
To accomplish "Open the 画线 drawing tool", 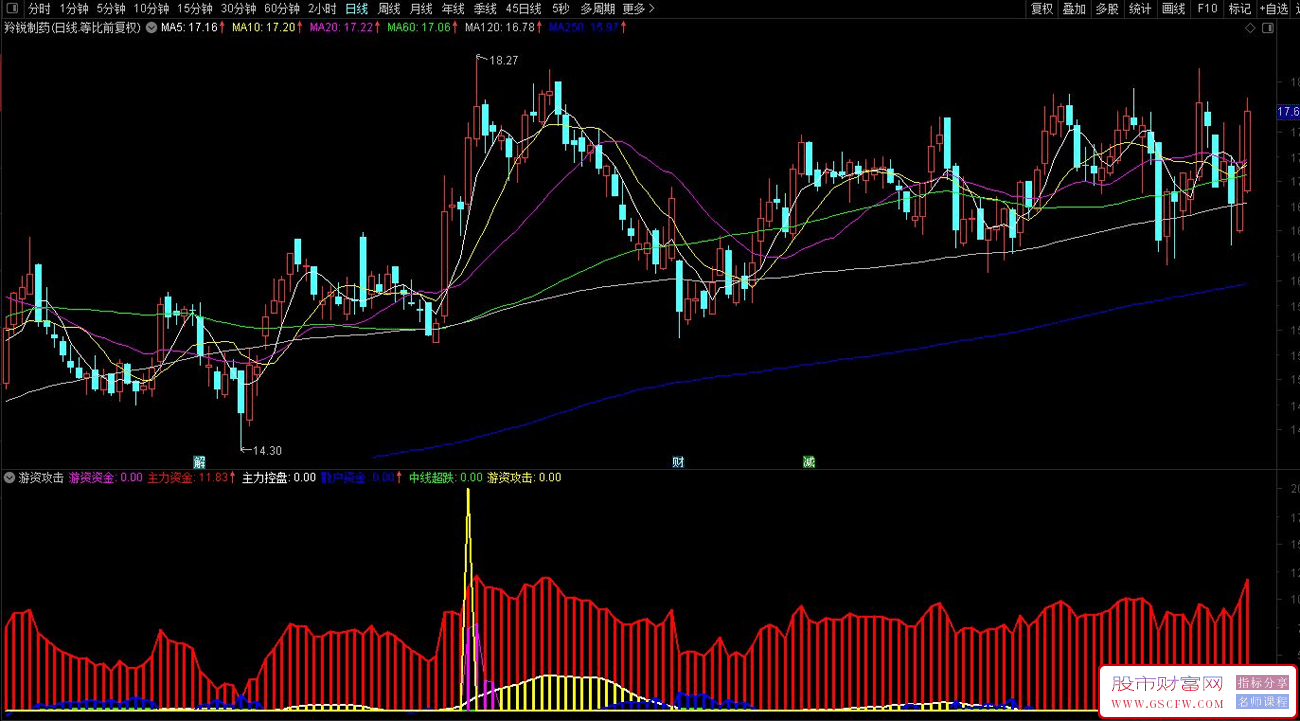I will [1173, 9].
